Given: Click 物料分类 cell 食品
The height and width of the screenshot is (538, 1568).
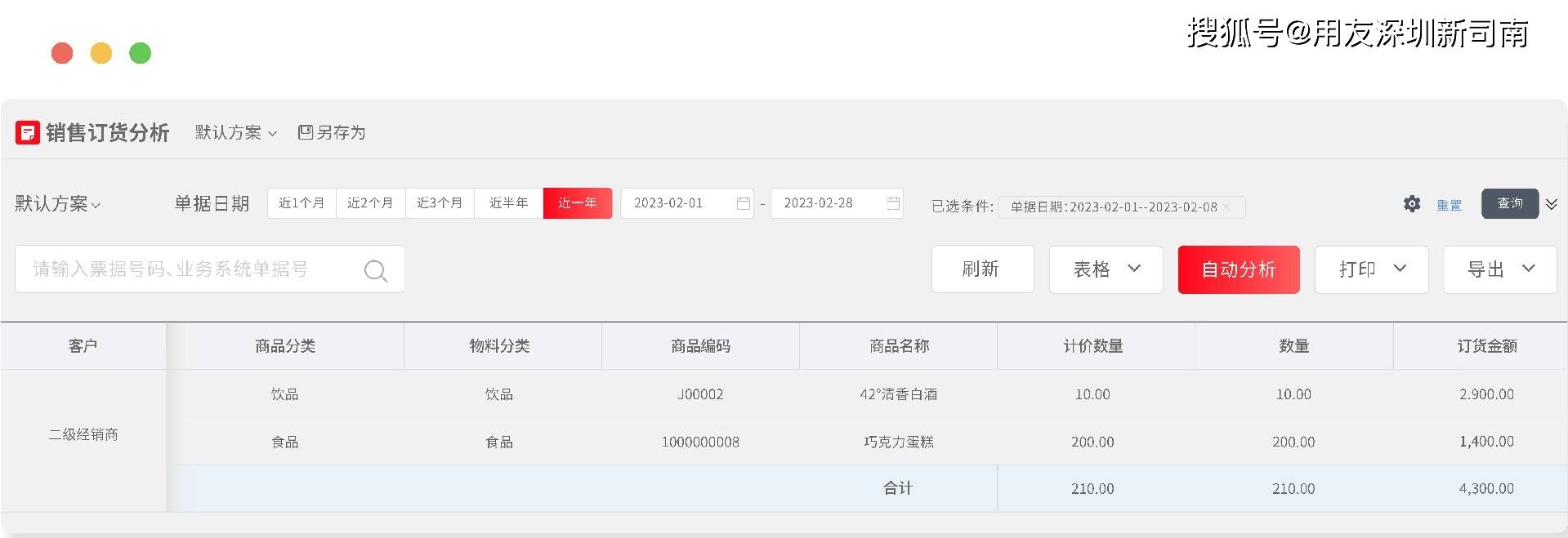Looking at the screenshot, I should 499,442.
